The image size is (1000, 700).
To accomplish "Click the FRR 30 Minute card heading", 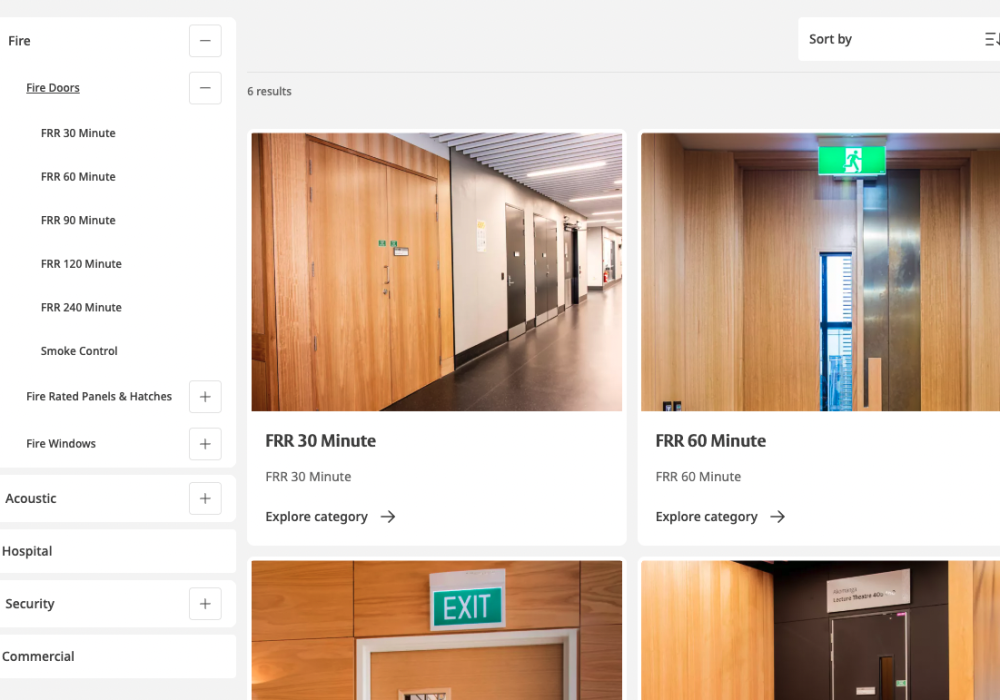I will point(321,441).
